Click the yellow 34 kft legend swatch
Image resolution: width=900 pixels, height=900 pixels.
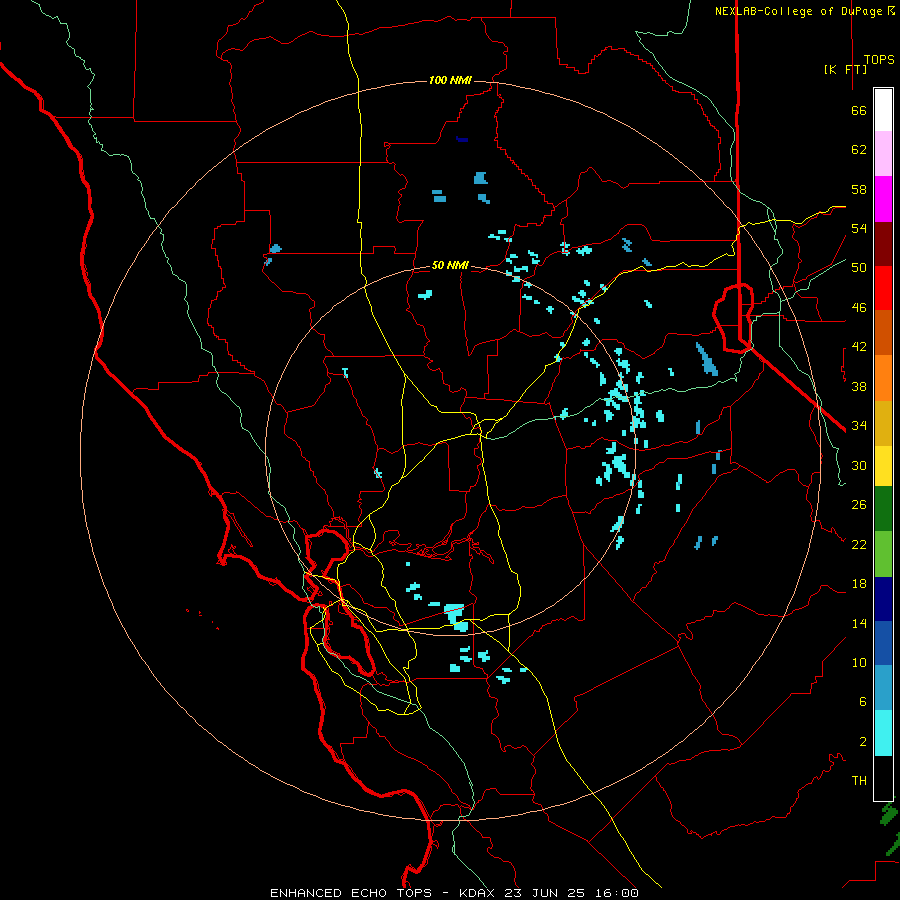coord(883,466)
